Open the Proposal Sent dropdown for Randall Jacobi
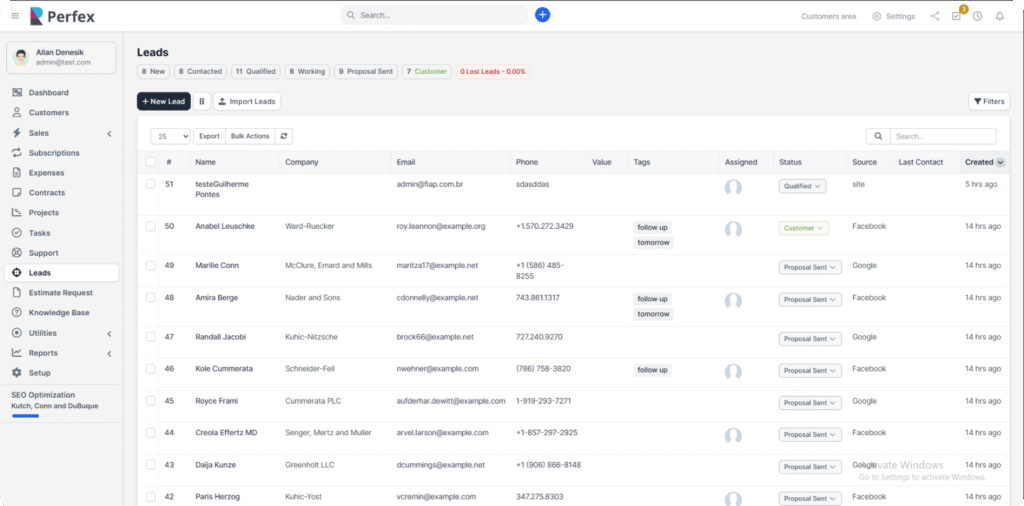Viewport: 1024px width, 506px height. (x=810, y=339)
